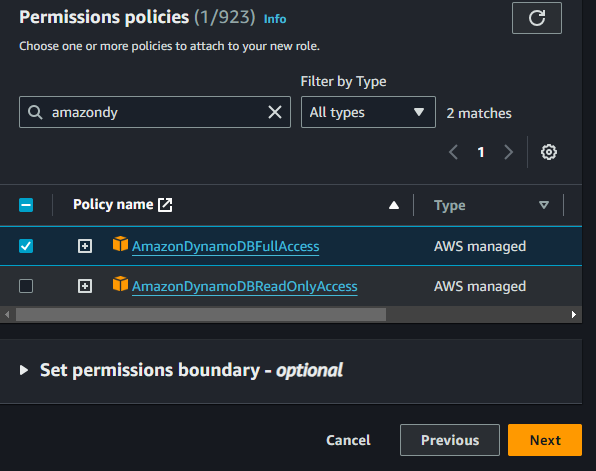Open the All types filter dropdown
596x471 pixels.
[368, 112]
